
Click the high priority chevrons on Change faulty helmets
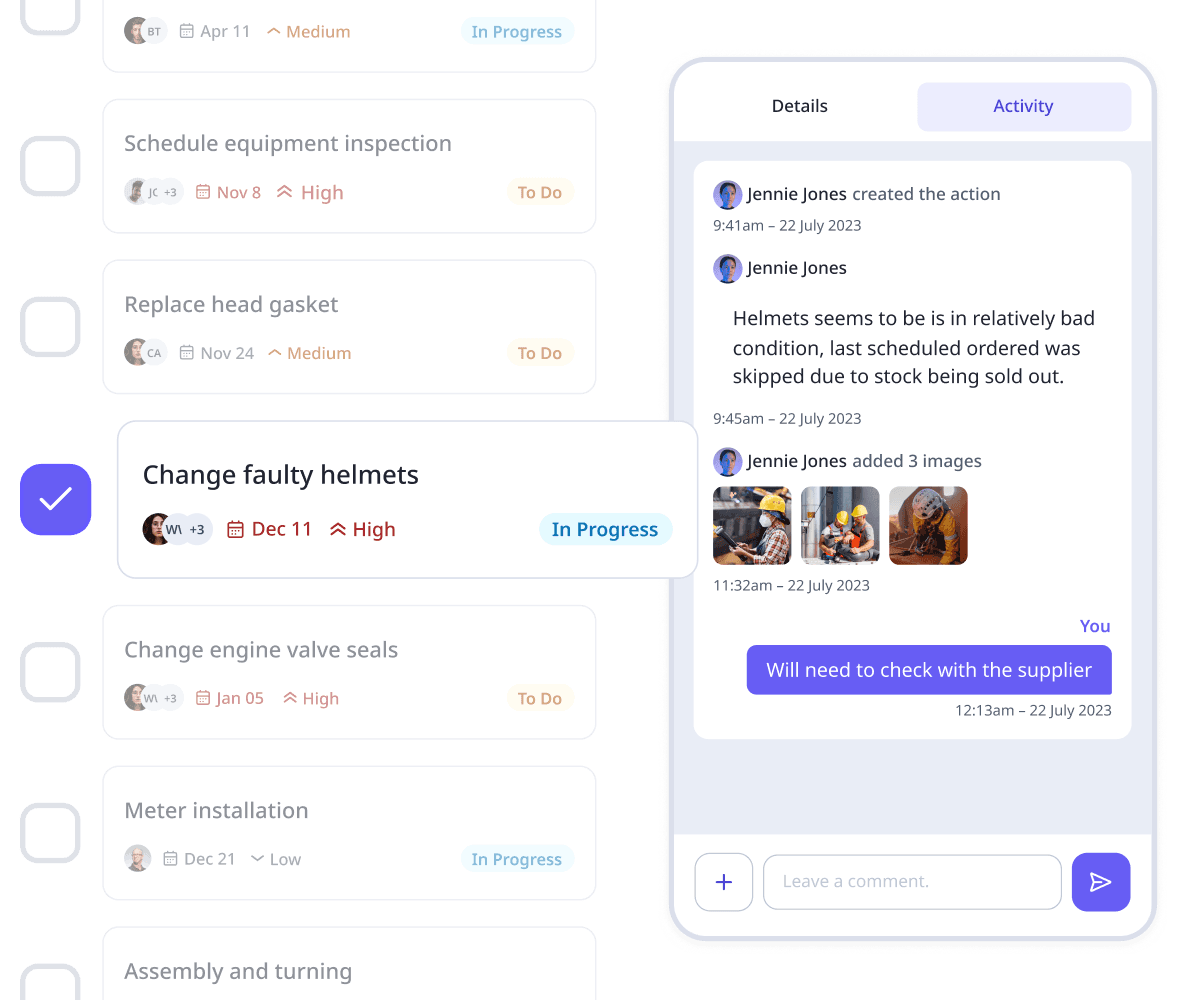[338, 530]
